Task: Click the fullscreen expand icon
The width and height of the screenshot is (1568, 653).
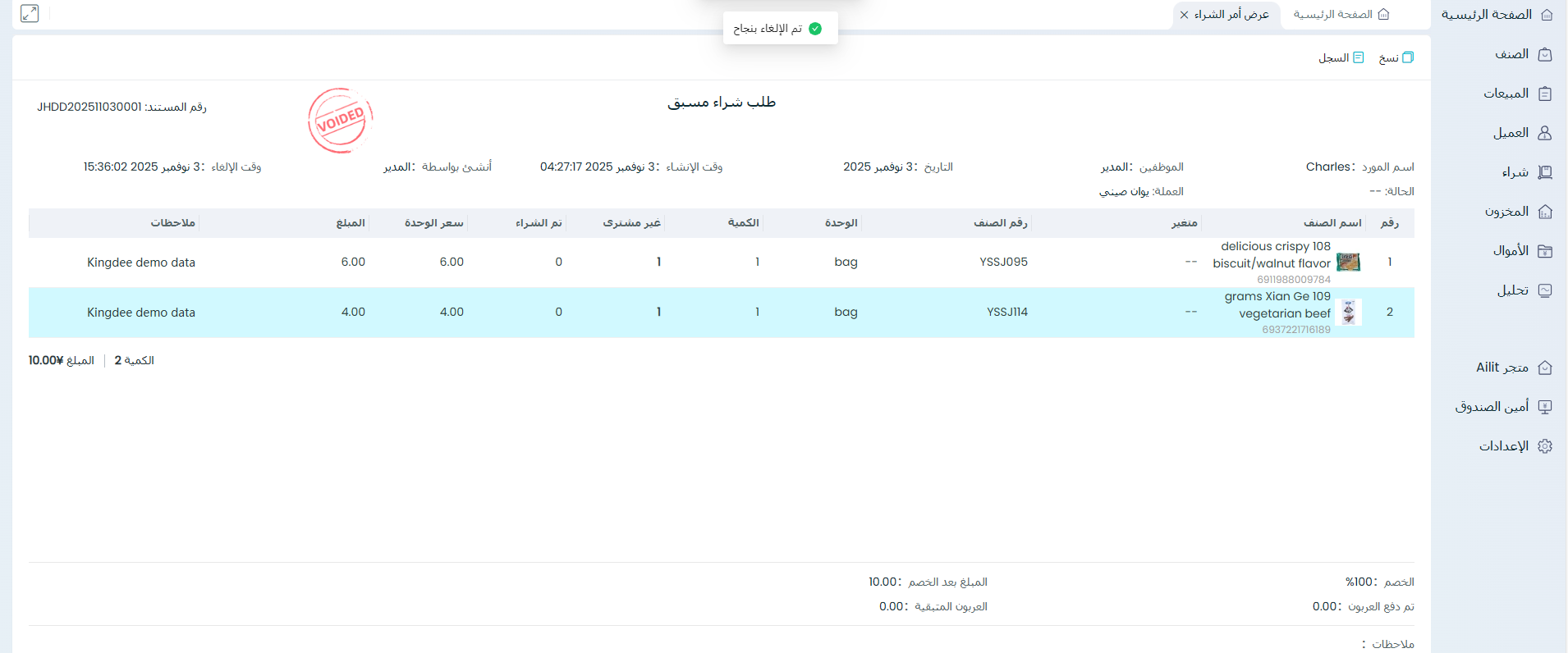Action: click(x=30, y=14)
